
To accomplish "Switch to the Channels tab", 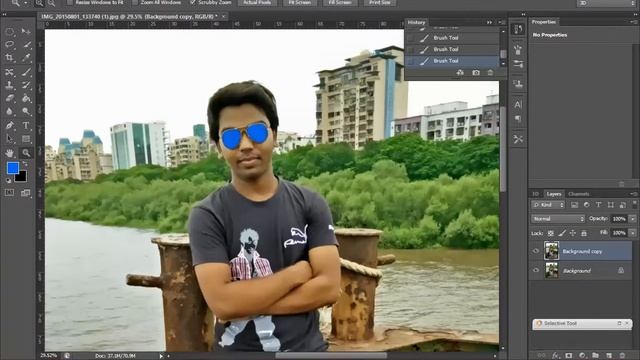I will pyautogui.click(x=578, y=194).
